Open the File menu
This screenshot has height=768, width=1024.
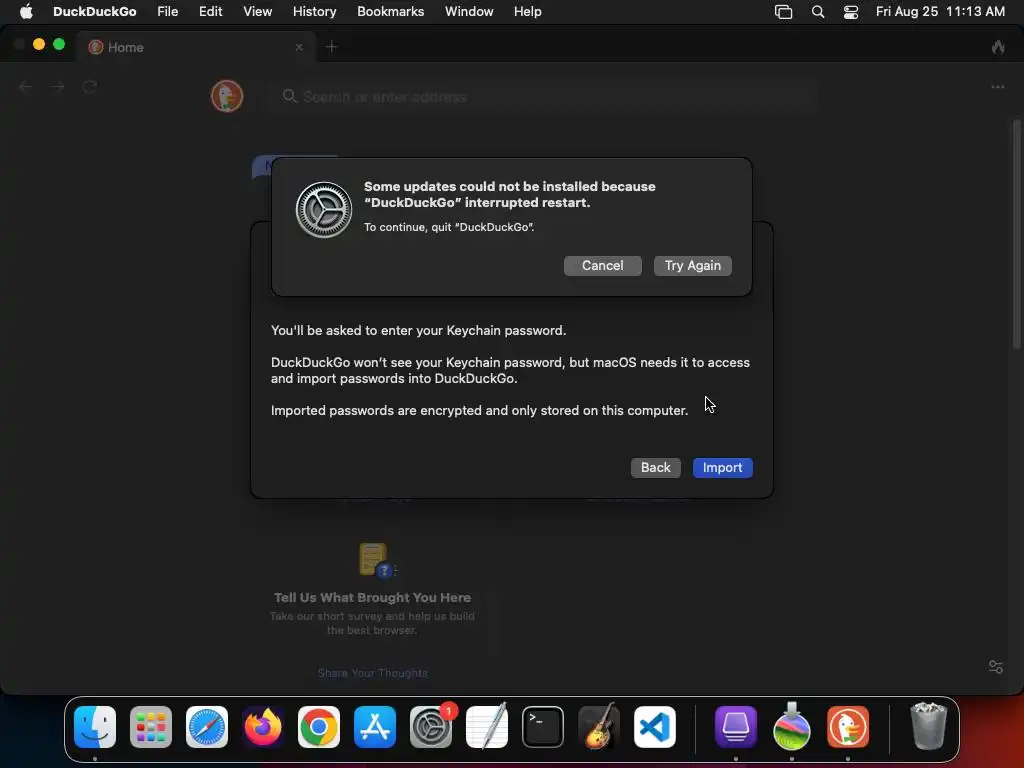pos(168,12)
